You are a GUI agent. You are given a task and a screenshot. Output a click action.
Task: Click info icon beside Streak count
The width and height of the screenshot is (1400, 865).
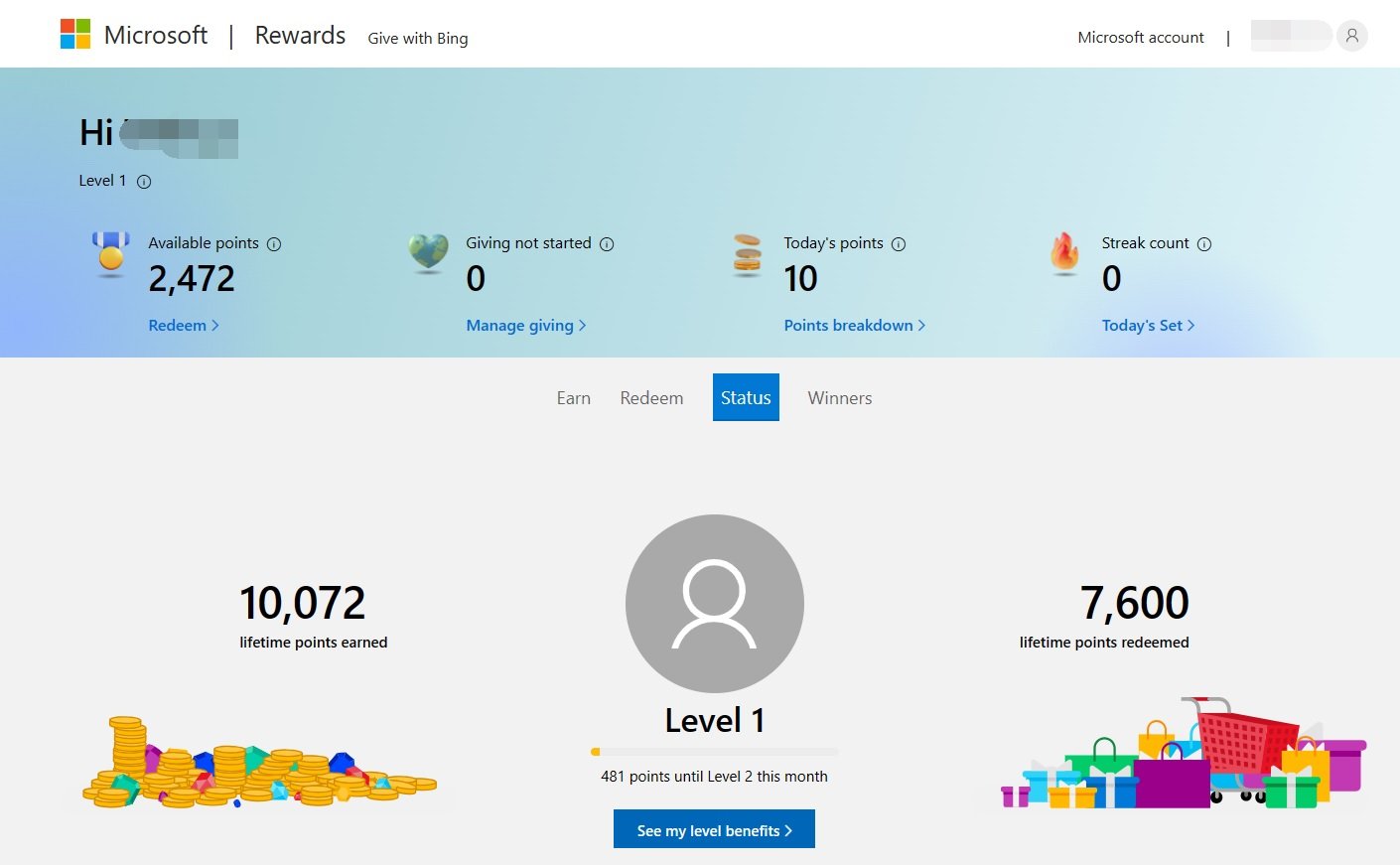click(1204, 244)
